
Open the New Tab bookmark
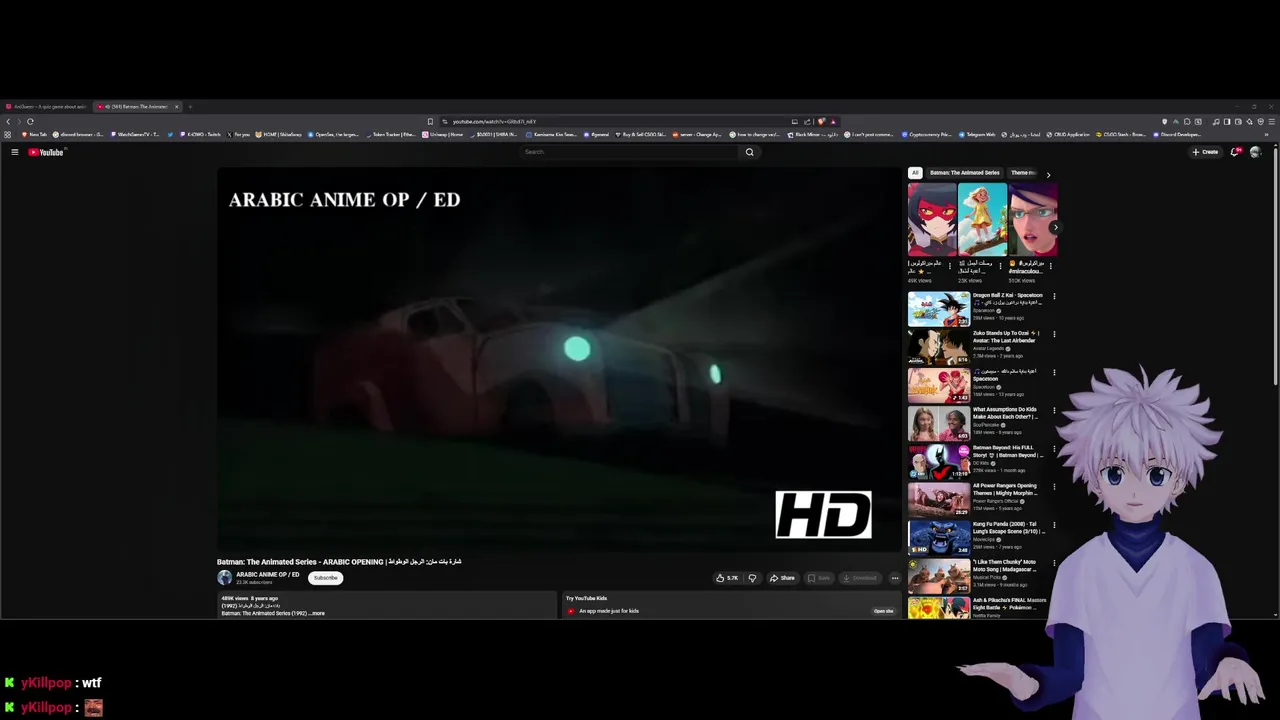[35, 134]
